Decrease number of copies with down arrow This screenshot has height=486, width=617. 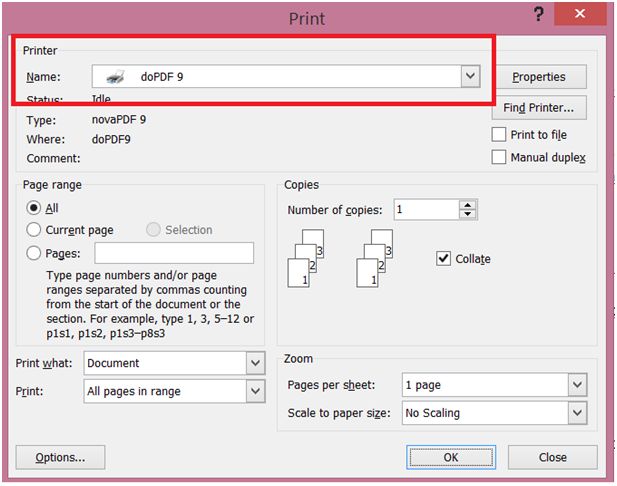[467, 215]
